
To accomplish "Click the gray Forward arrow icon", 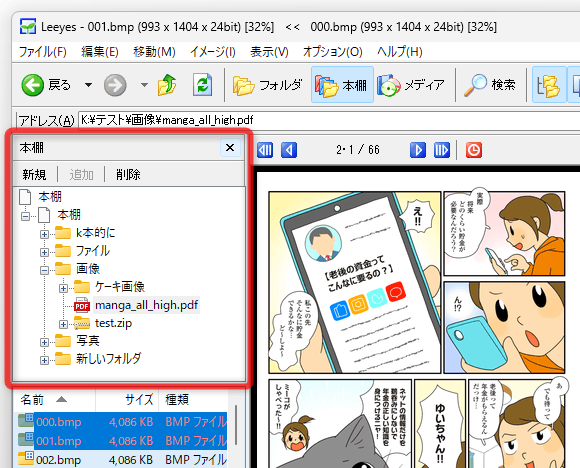I will [x=115, y=85].
